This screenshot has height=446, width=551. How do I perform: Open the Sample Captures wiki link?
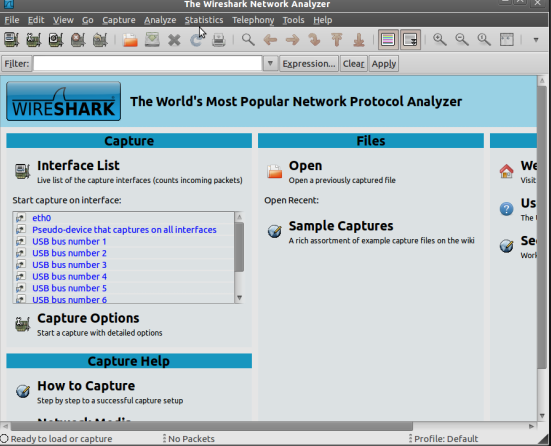(x=341, y=226)
